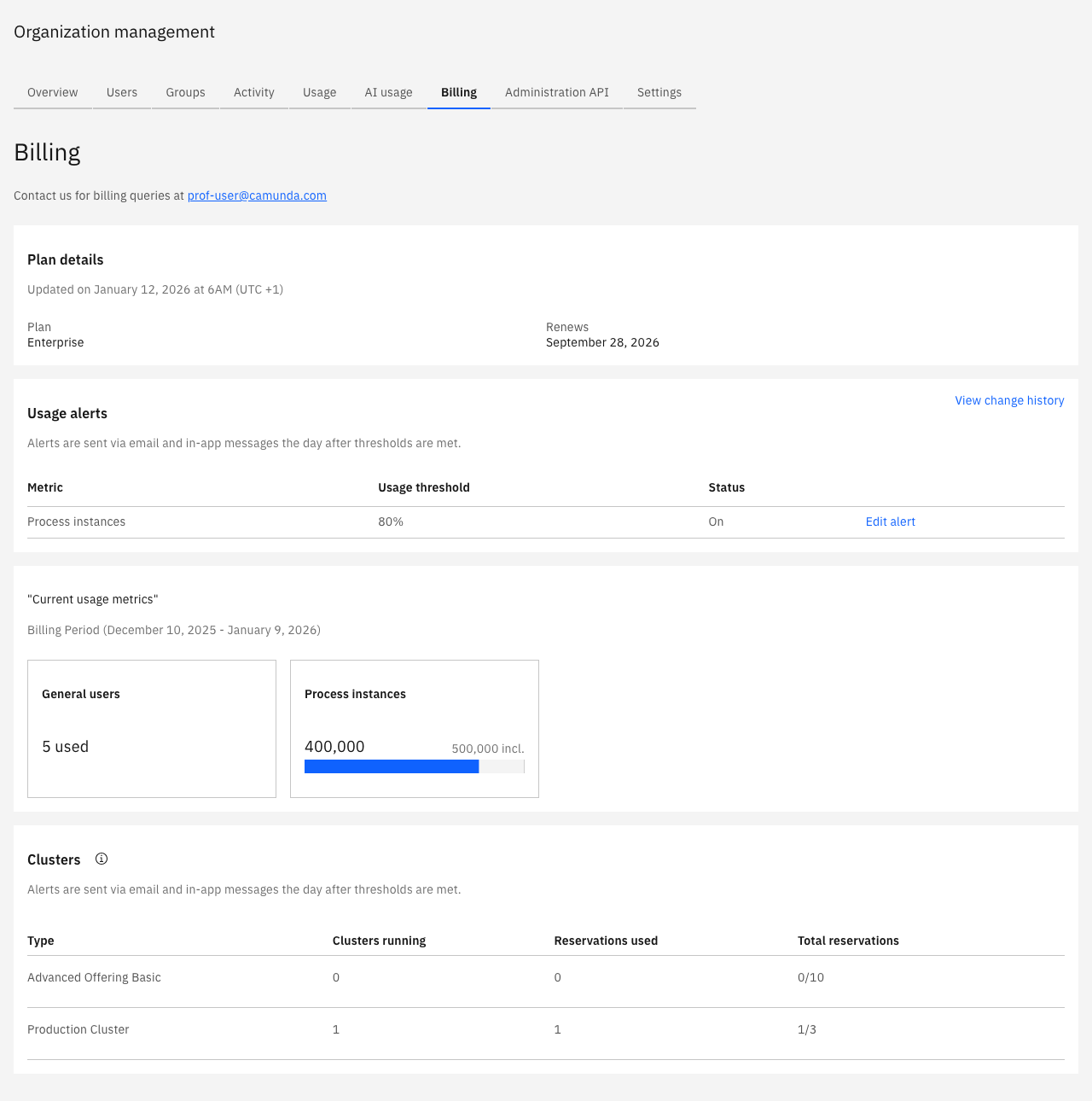Open the Settings tab
1092x1101 pixels.
pyautogui.click(x=659, y=92)
